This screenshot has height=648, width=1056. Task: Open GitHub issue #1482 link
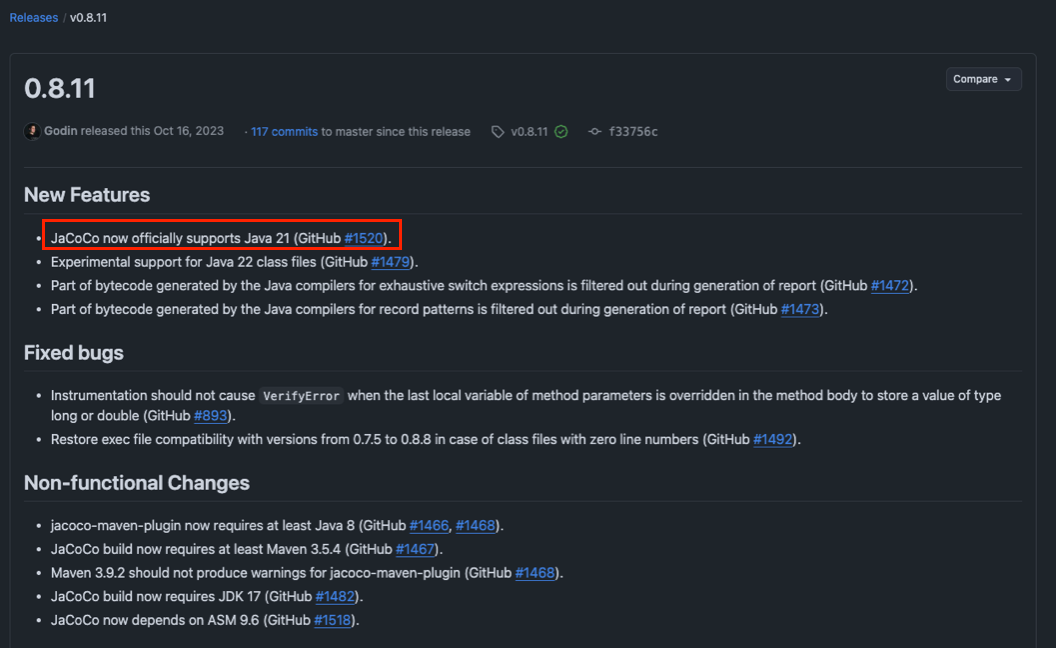click(335, 596)
